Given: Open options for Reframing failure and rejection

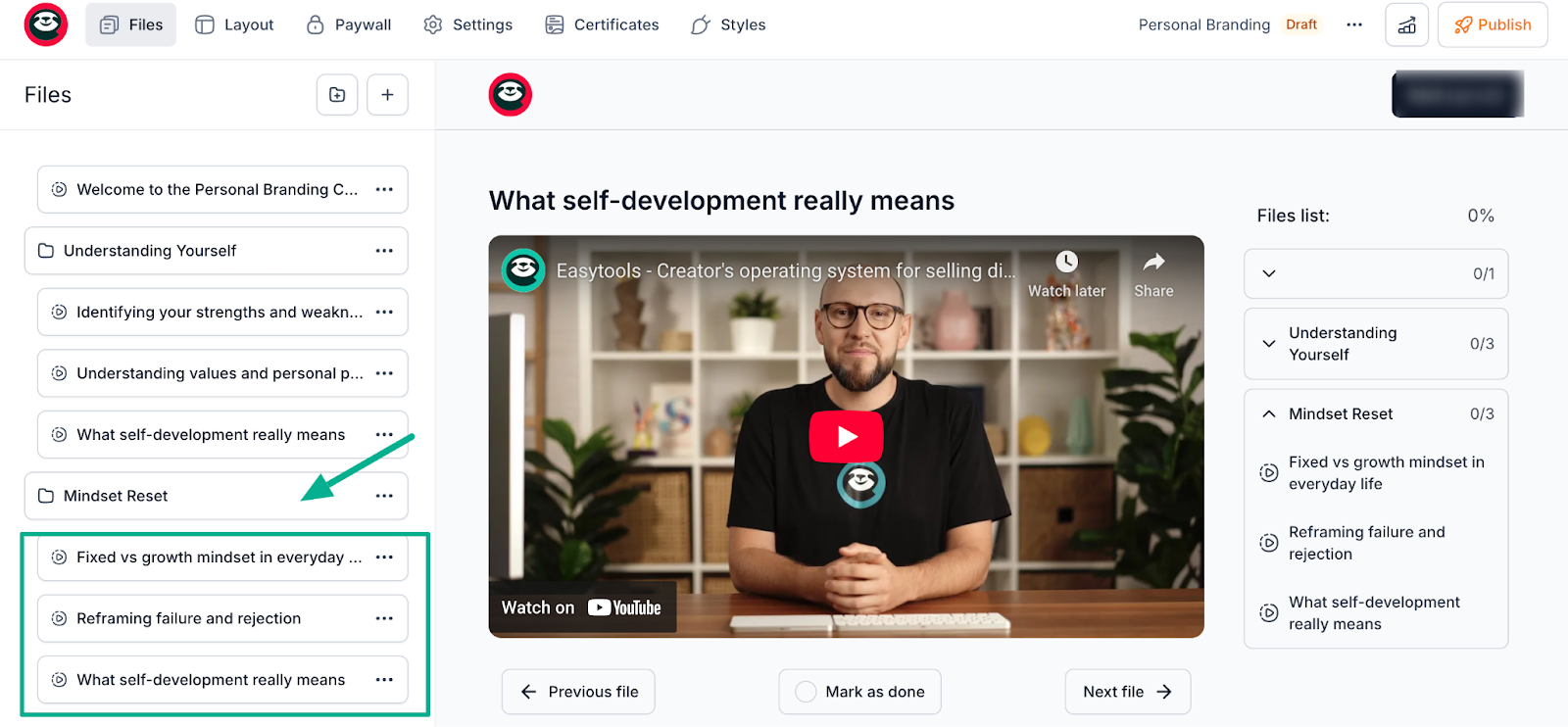Looking at the screenshot, I should (x=384, y=618).
